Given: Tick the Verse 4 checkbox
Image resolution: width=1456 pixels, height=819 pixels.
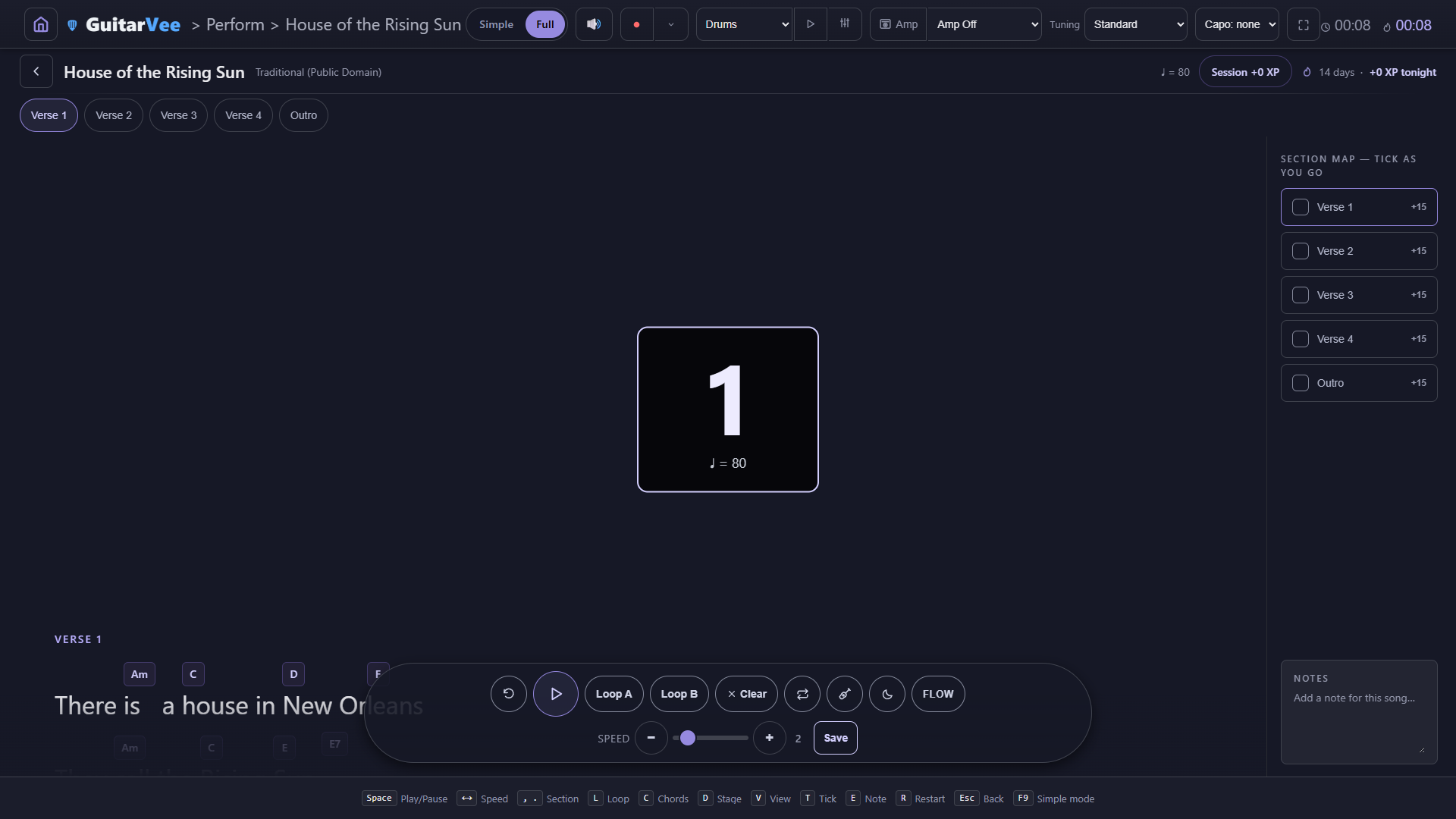Looking at the screenshot, I should tap(1301, 339).
